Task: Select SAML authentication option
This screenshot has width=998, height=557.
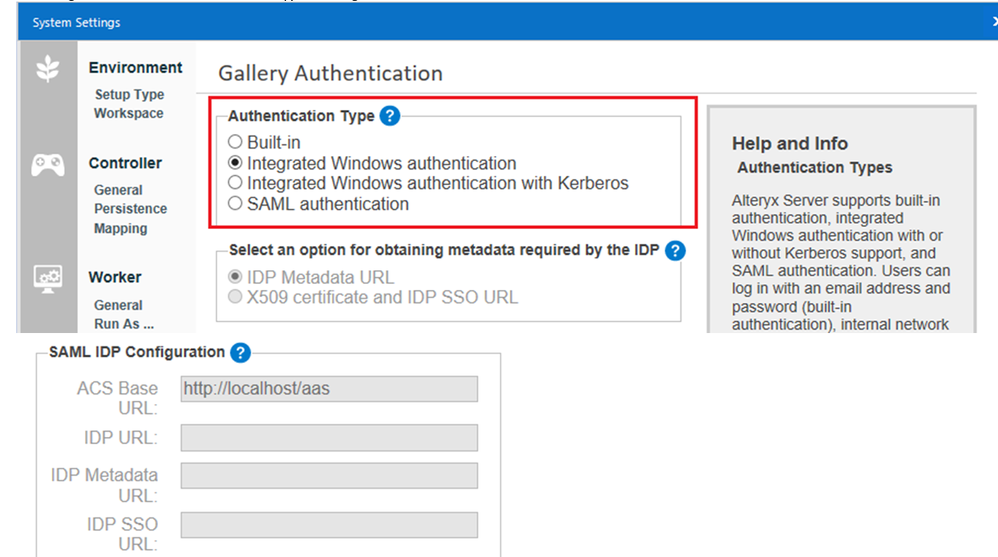Action: coord(235,203)
